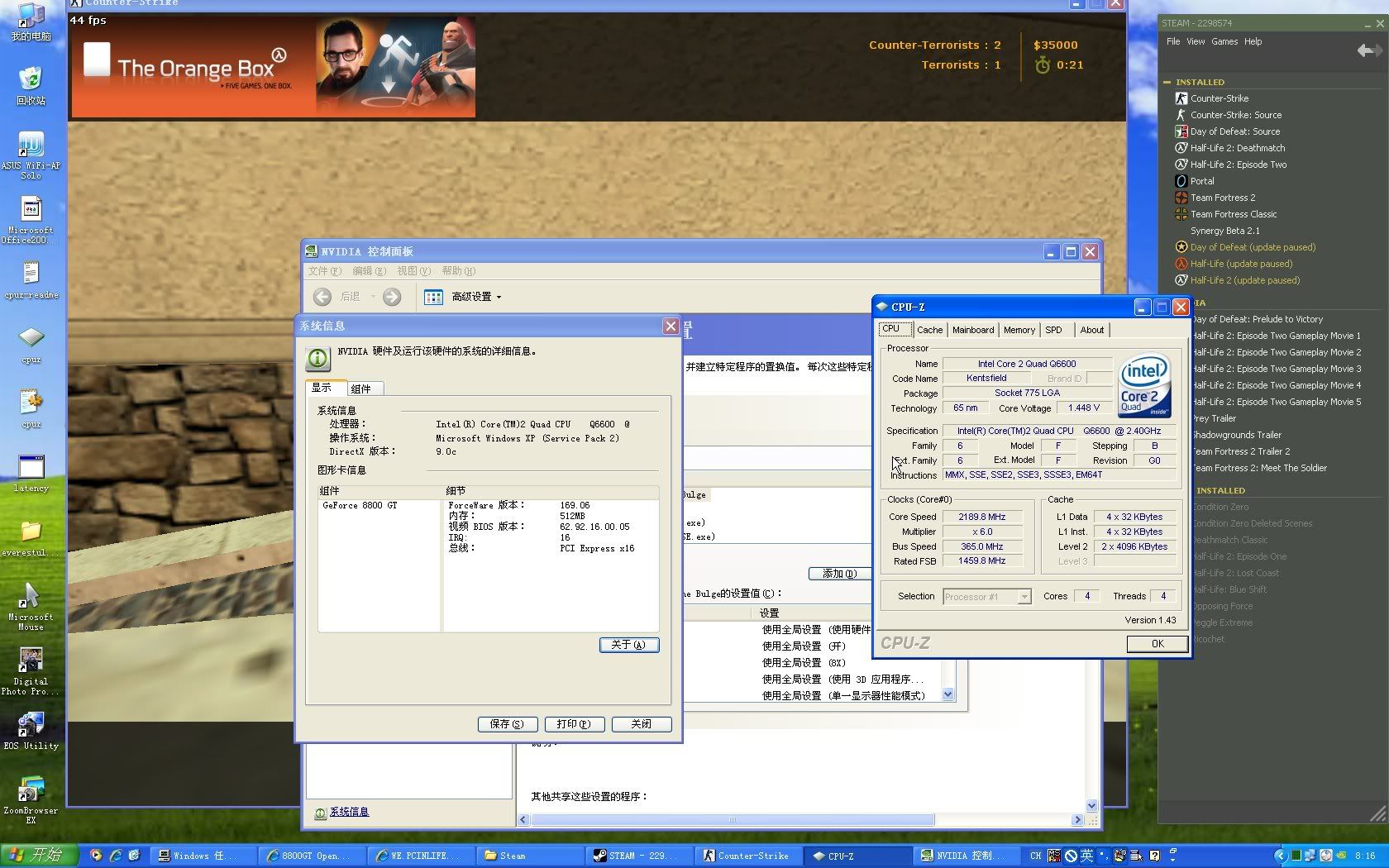
Task: Switch to the Memory tab in CPU-Z
Action: coord(1019,330)
